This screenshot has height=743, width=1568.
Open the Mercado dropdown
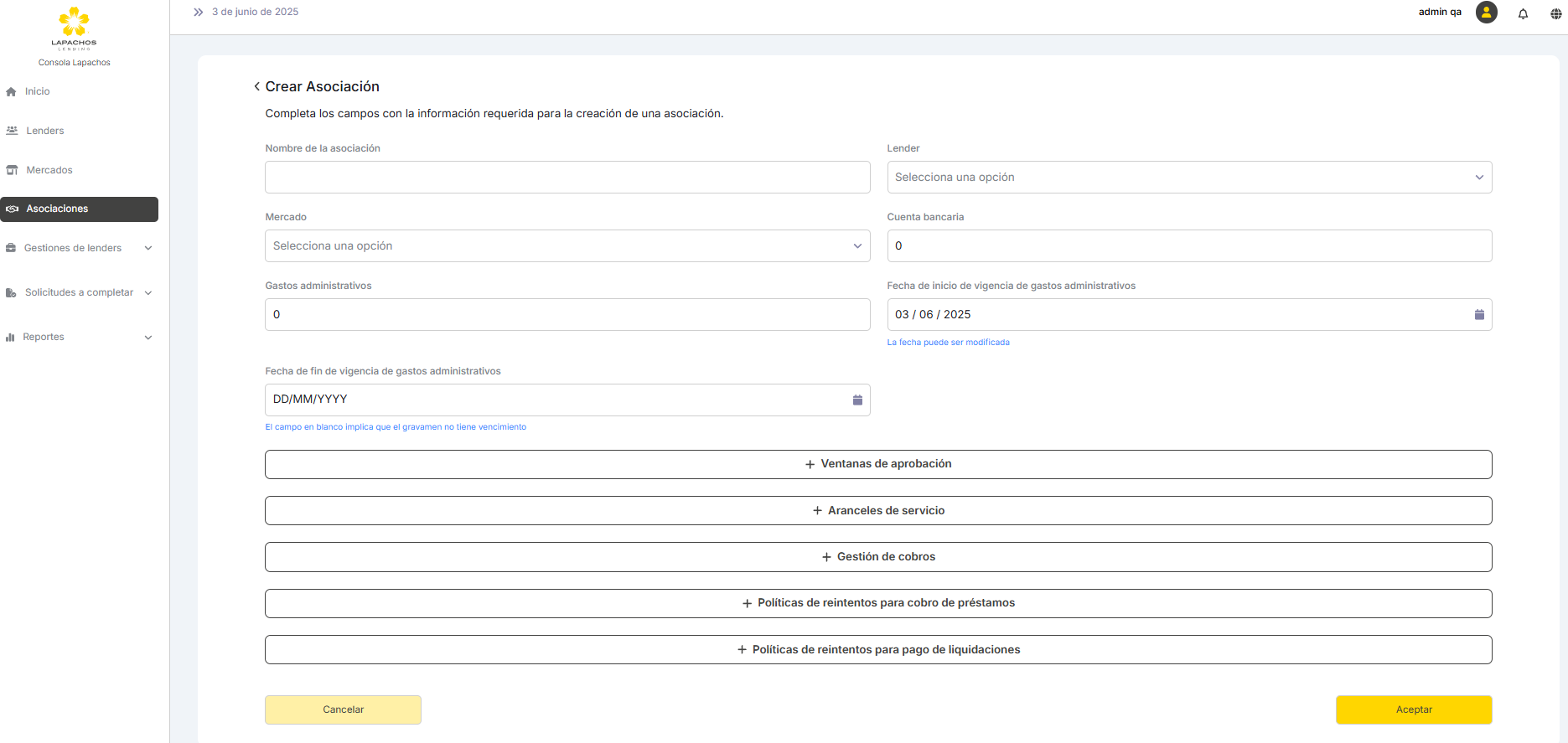pos(567,246)
